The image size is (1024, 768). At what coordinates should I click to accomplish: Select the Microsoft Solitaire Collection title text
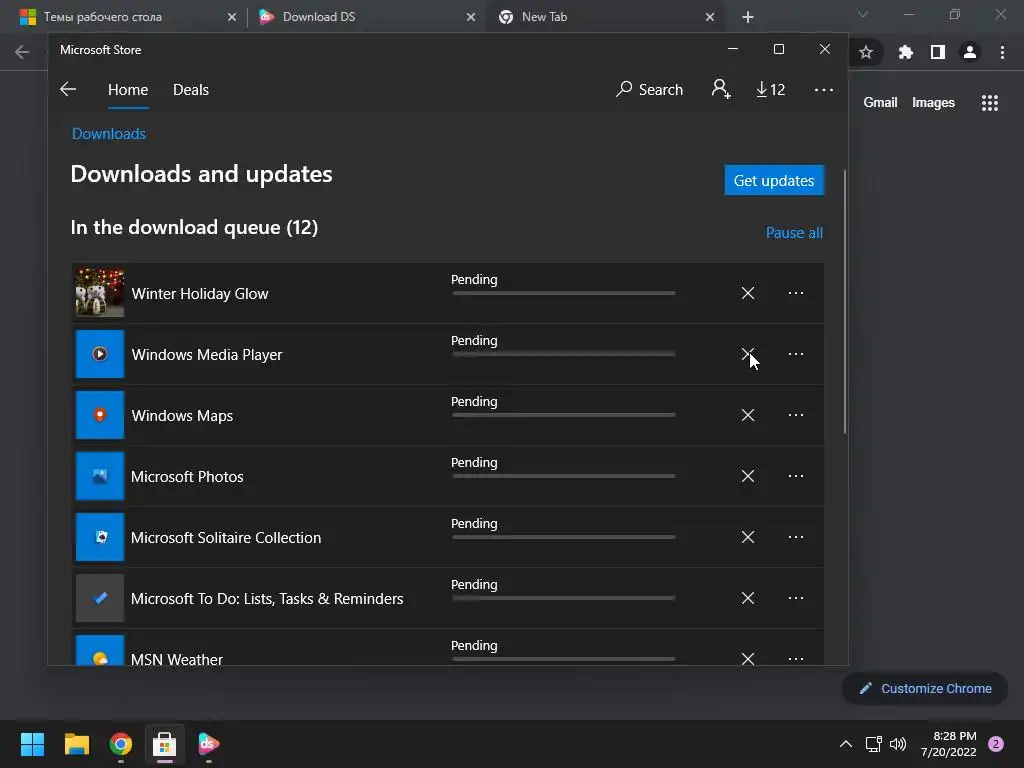click(x=226, y=537)
